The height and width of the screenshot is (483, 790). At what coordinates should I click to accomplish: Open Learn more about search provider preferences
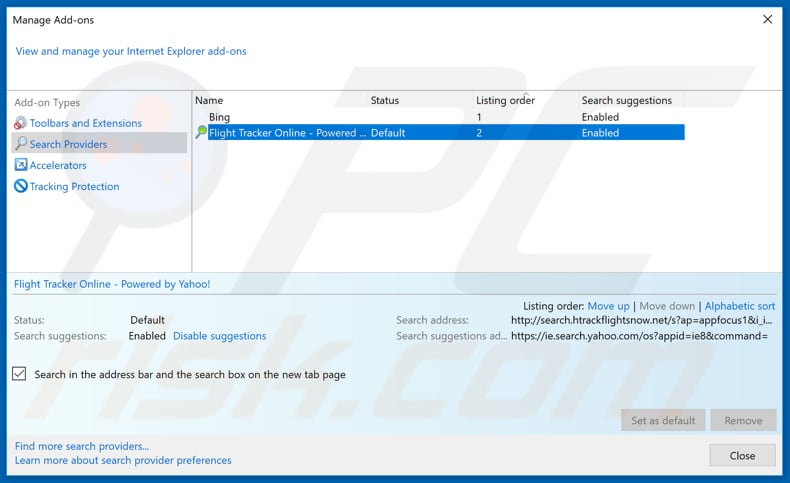click(123, 460)
